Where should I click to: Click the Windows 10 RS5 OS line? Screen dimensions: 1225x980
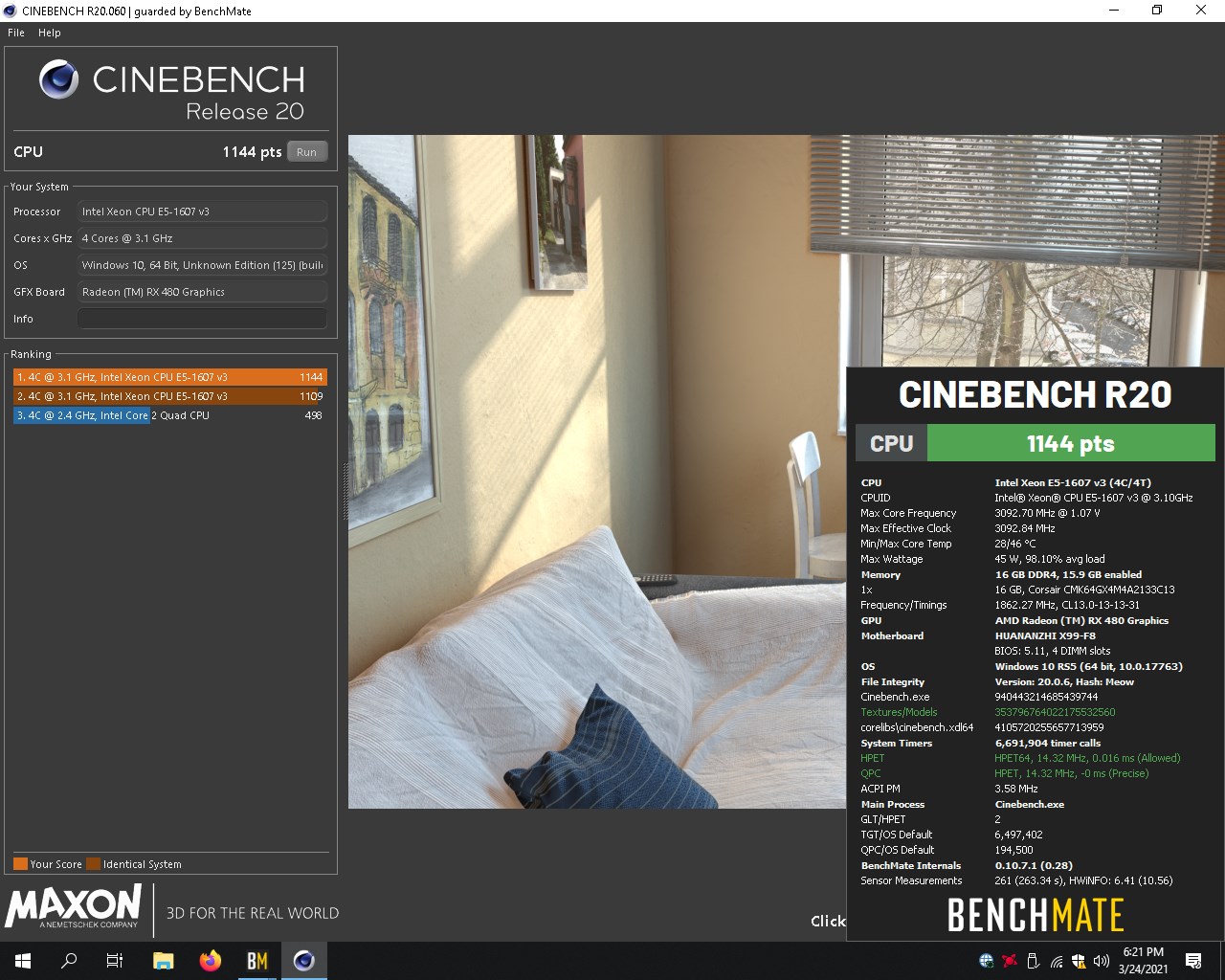(x=1021, y=666)
